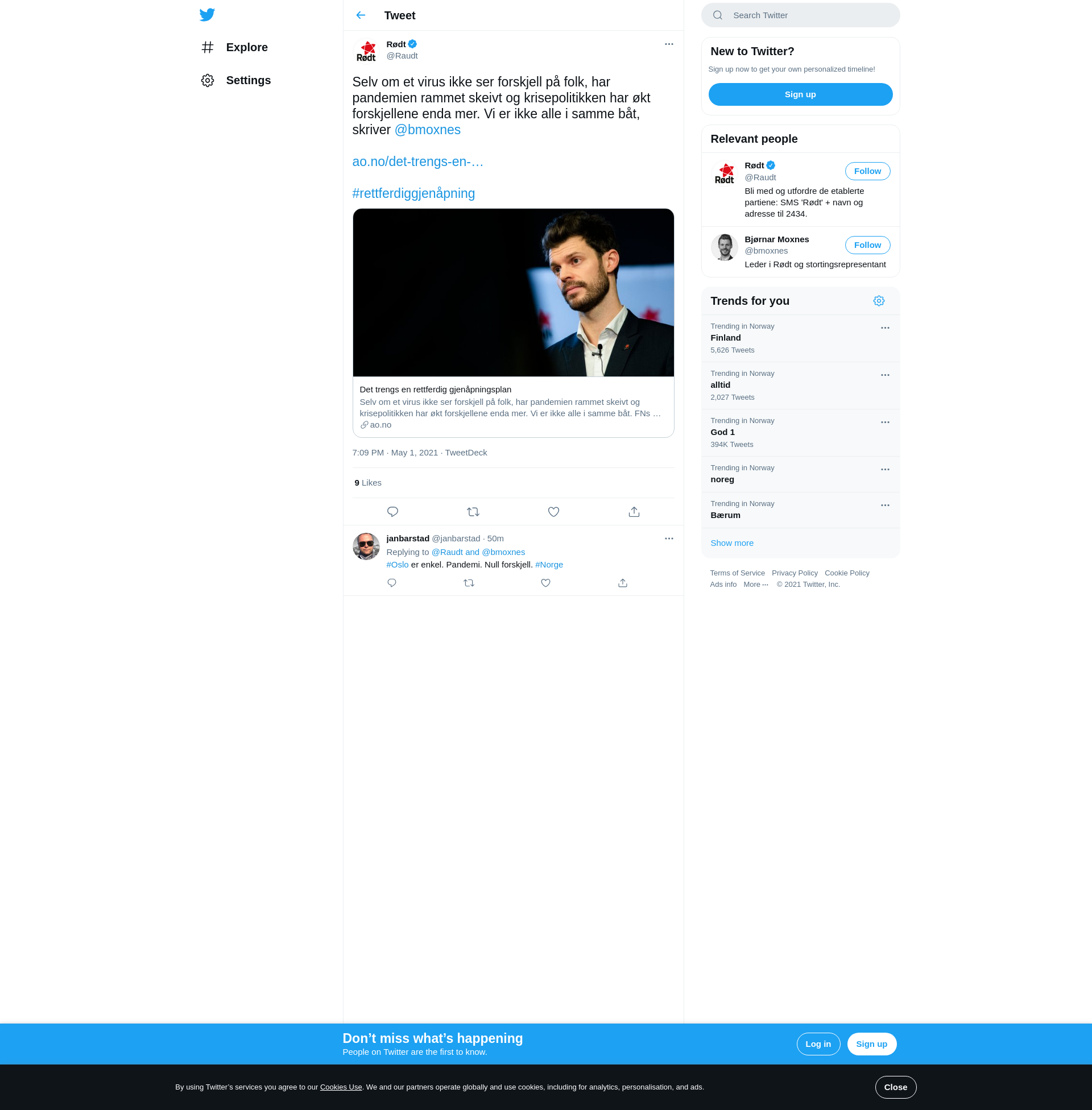
Task: Like janbarstad's reply
Action: (x=545, y=583)
